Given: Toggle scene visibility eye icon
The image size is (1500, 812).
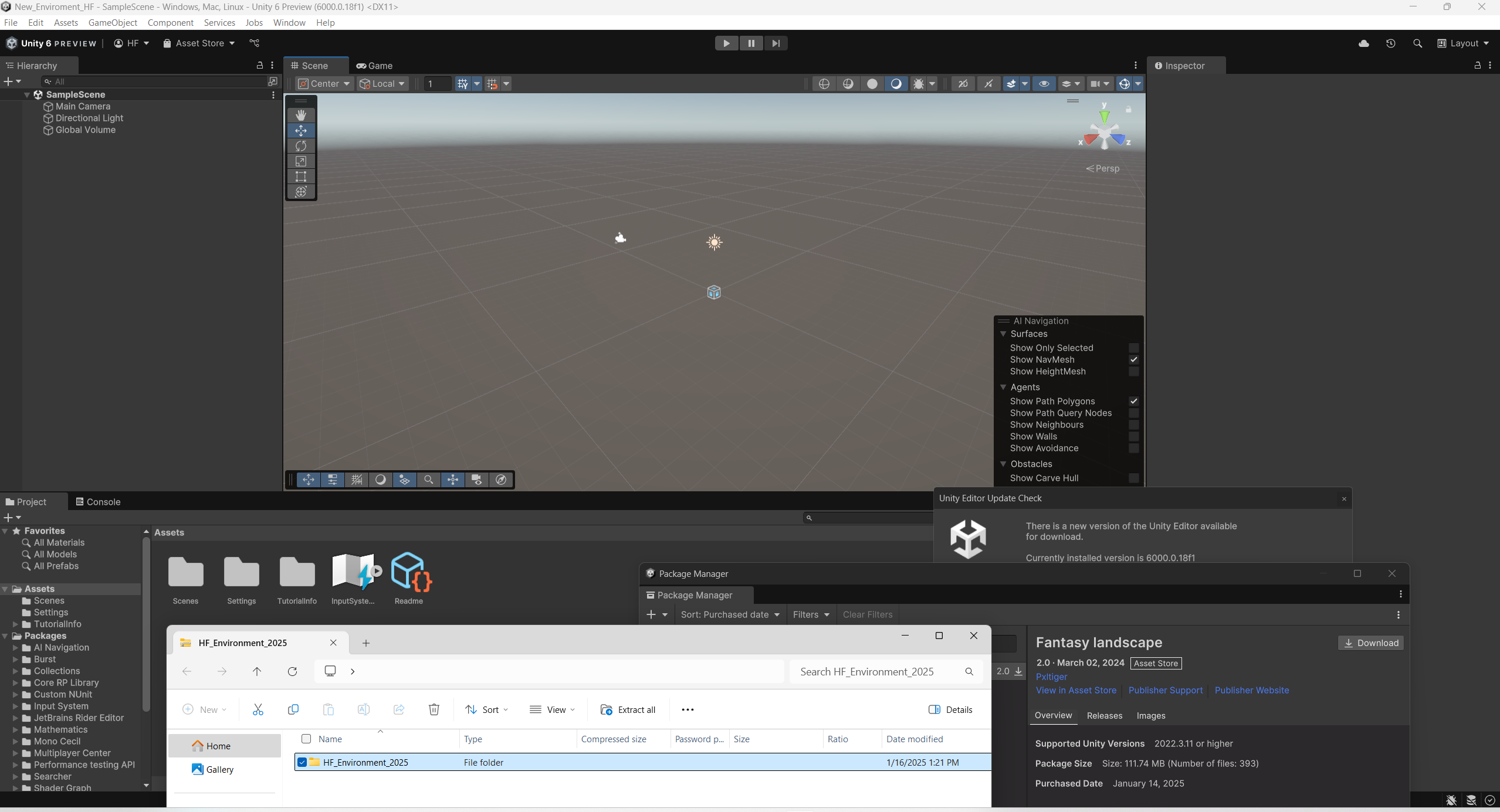Looking at the screenshot, I should click(x=1044, y=84).
